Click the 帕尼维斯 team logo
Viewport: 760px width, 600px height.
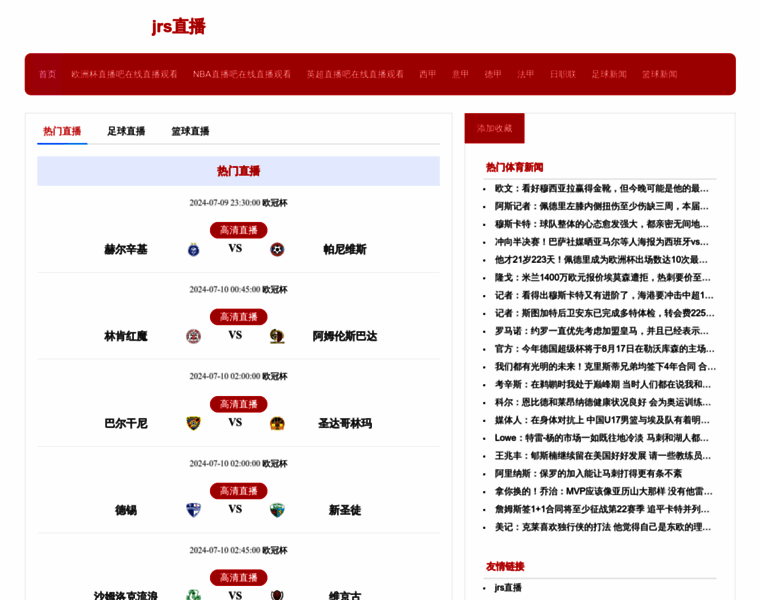(277, 250)
